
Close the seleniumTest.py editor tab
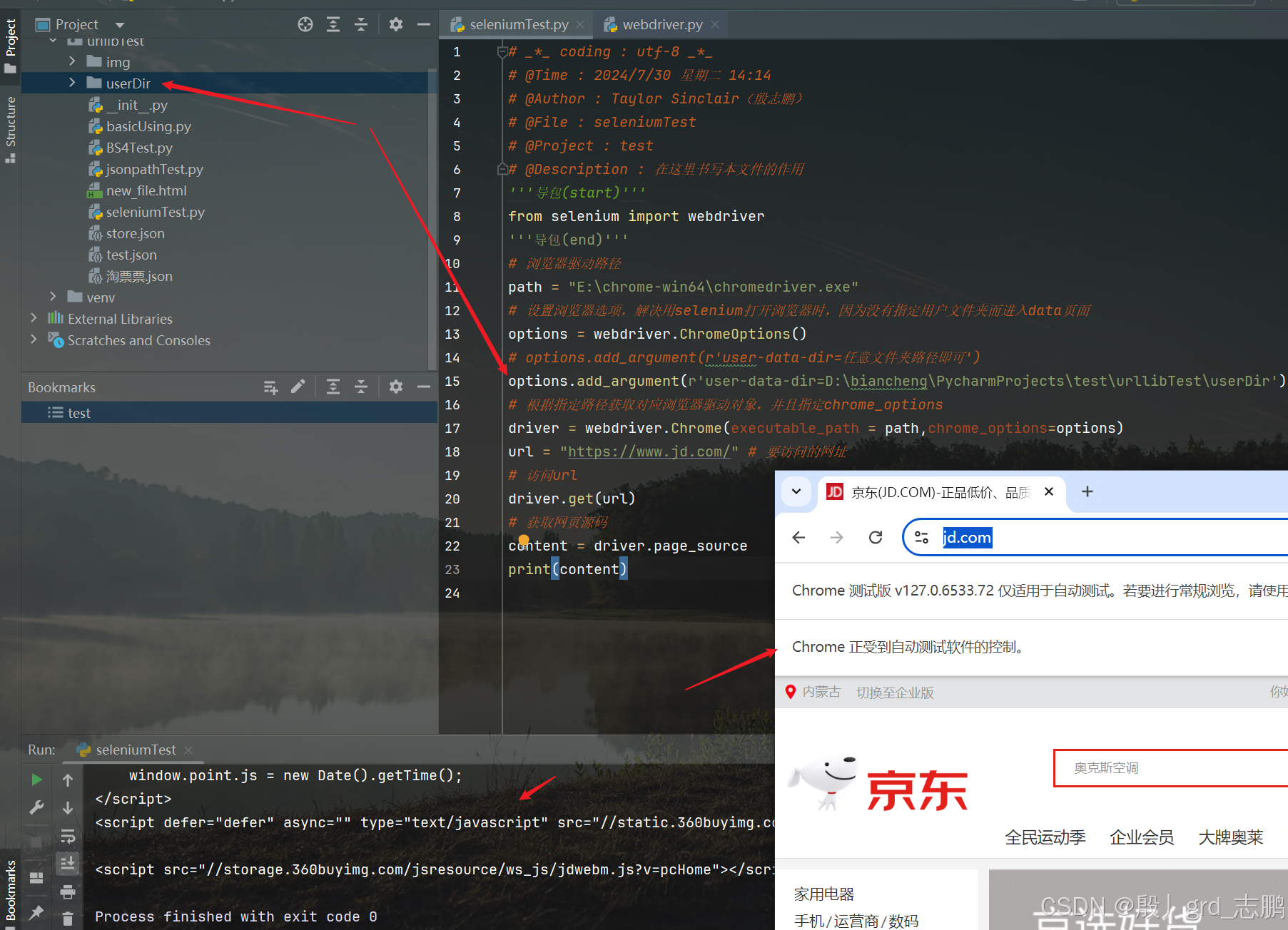[x=581, y=24]
